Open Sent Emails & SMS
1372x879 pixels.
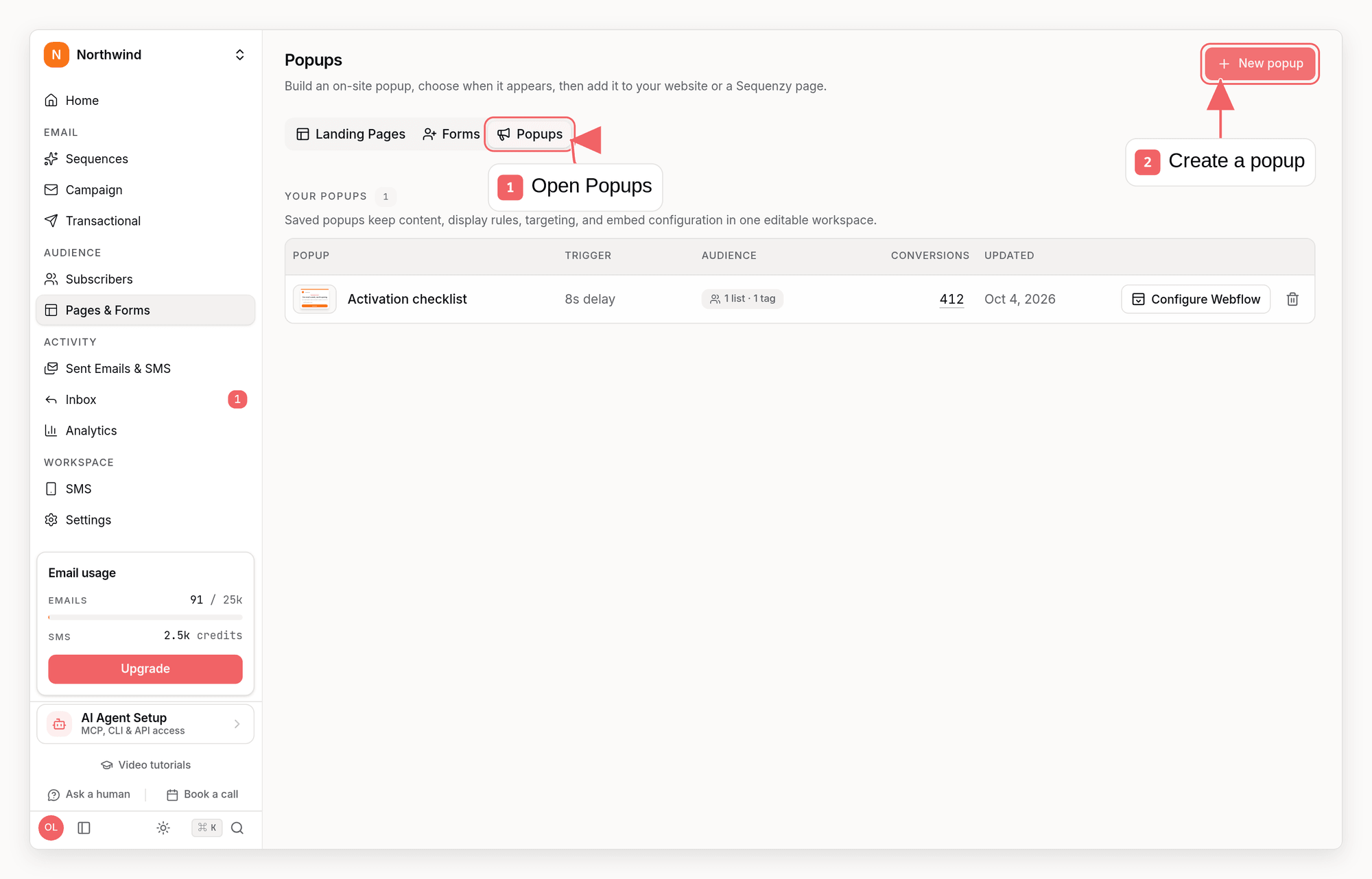coord(145,368)
